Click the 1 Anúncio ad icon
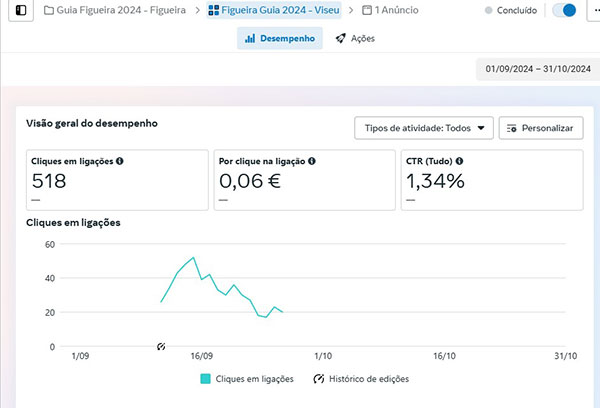 367,10
